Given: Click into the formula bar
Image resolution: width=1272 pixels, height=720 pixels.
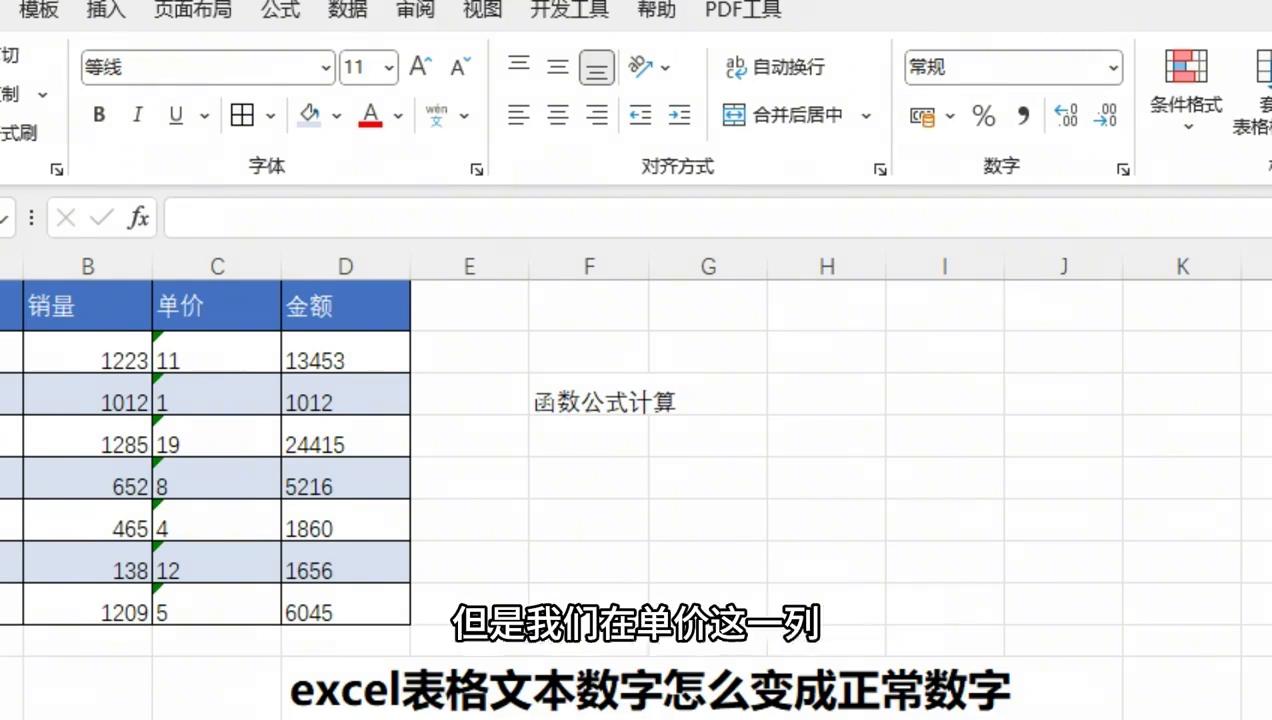Looking at the screenshot, I should pos(717,218).
